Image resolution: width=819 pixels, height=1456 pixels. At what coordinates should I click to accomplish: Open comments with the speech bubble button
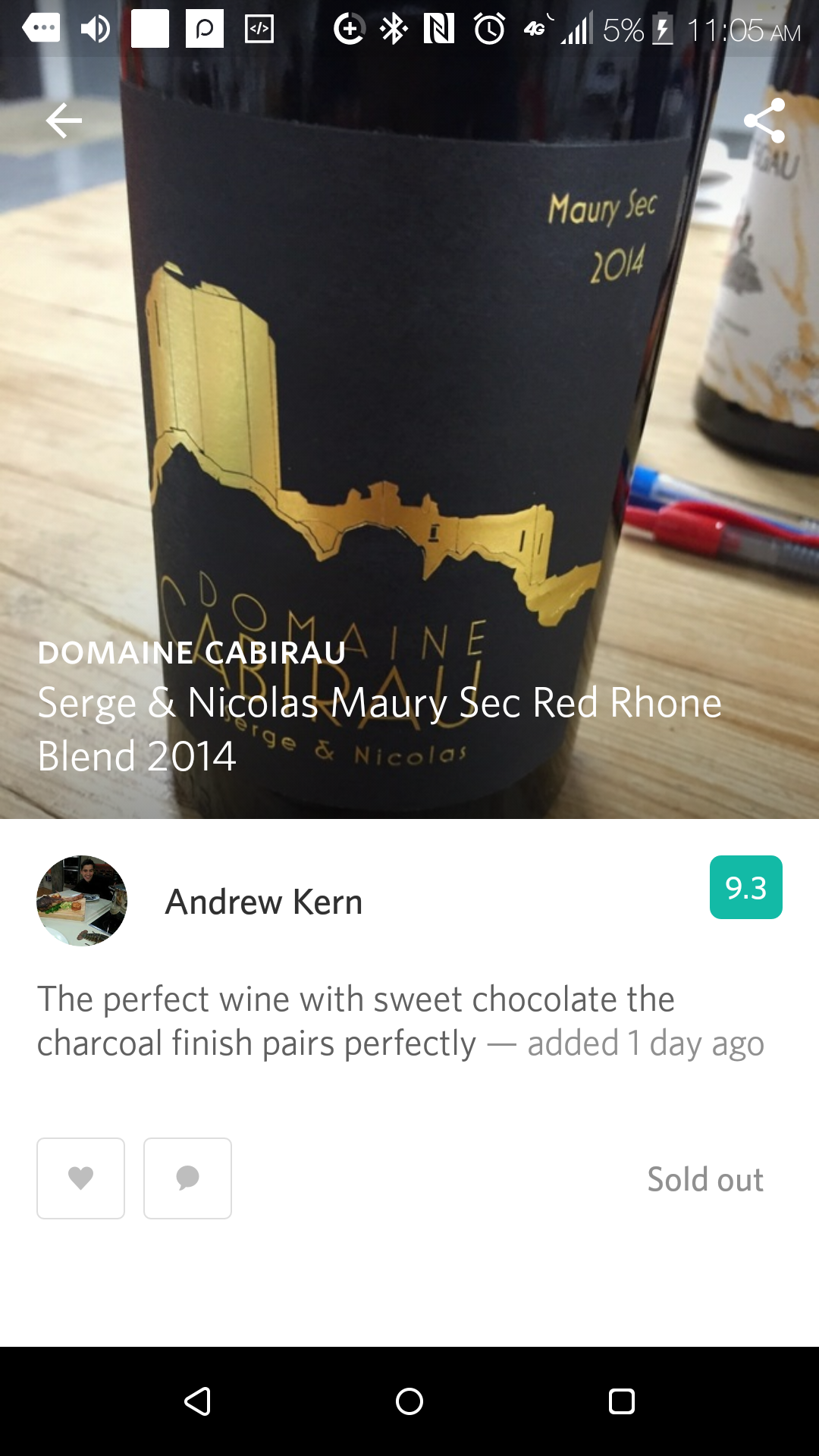[x=187, y=1178]
